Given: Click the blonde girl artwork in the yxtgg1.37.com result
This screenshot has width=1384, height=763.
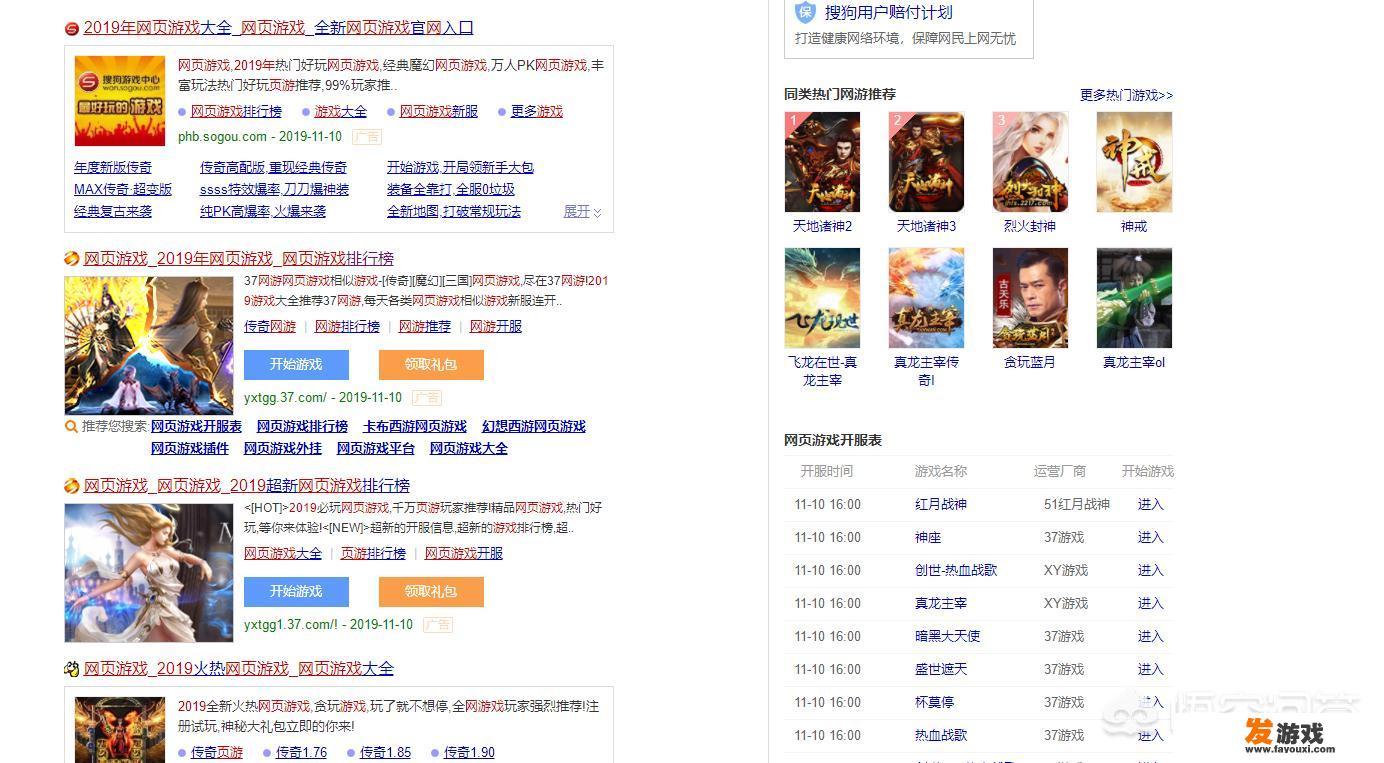Looking at the screenshot, I should coord(149,572).
